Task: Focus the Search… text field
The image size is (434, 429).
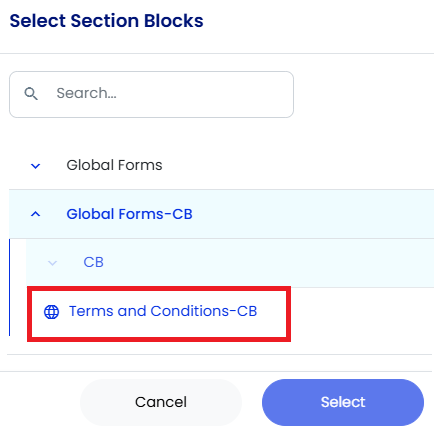Action: tap(151, 94)
